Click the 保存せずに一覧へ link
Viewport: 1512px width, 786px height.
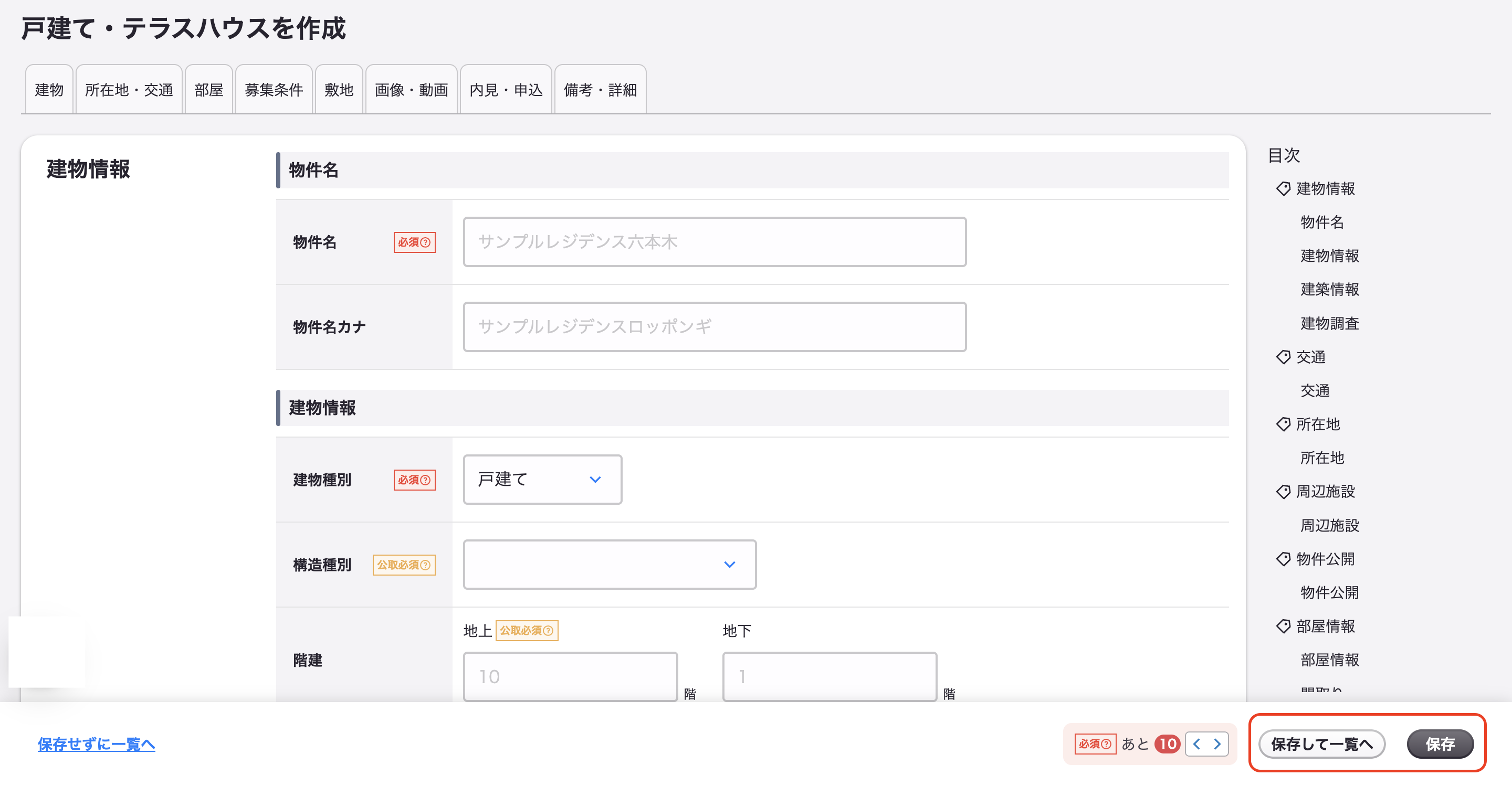[x=96, y=744]
